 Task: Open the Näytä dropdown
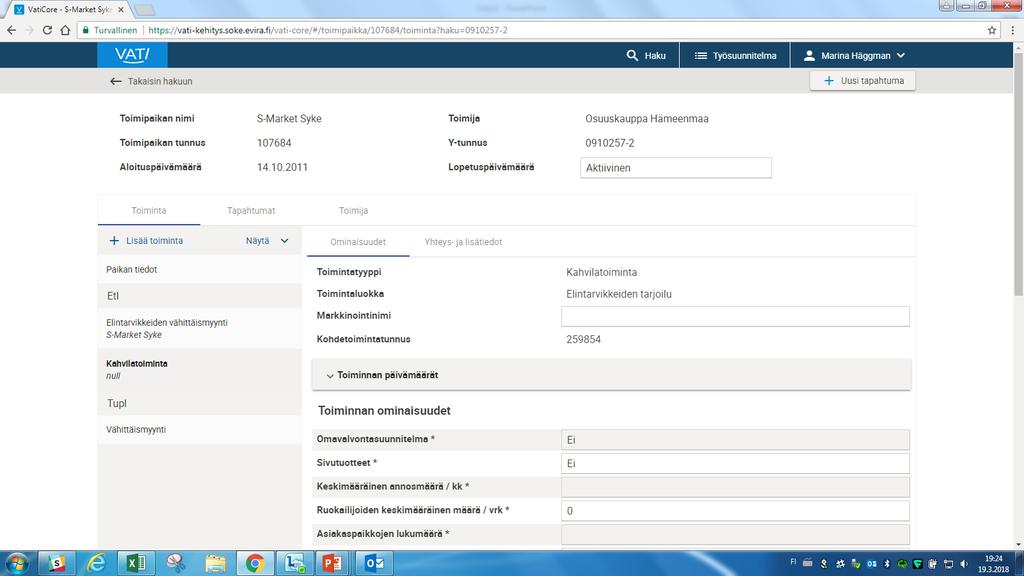[267, 241]
